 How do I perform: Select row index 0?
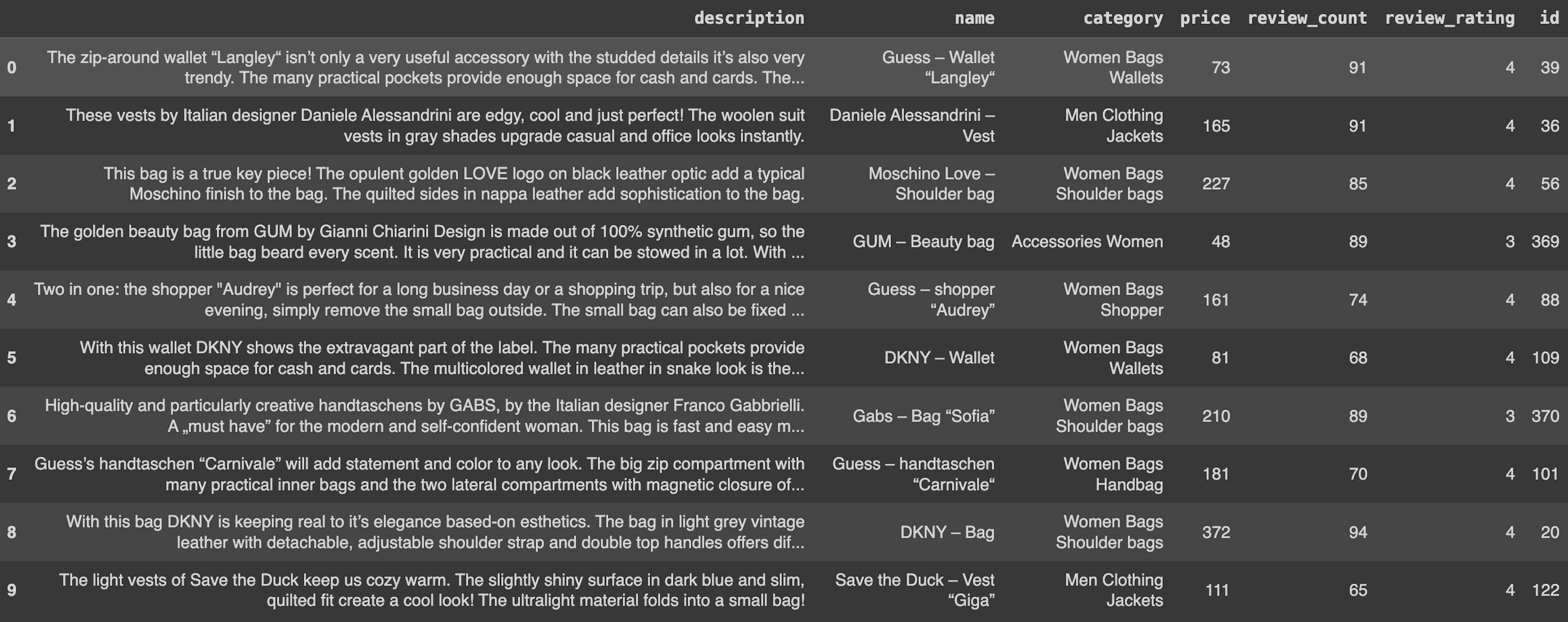coord(11,67)
